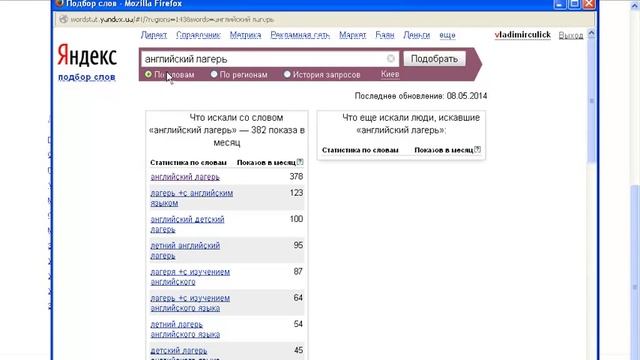
Task: Select the По регионам radio button
Action: pyautogui.click(x=214, y=74)
